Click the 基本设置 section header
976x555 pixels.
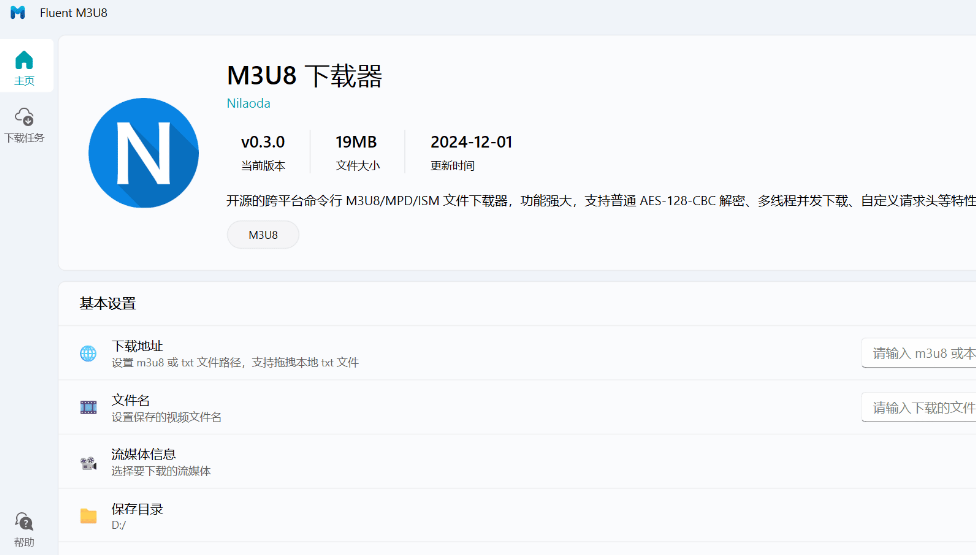pyautogui.click(x=108, y=303)
